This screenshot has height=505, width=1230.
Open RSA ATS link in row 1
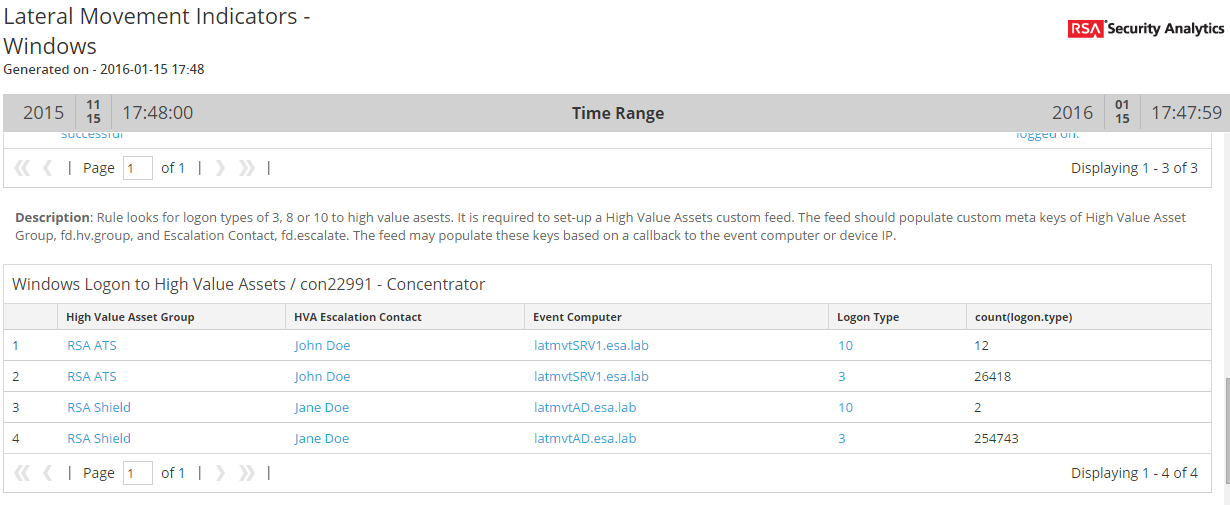pos(91,346)
